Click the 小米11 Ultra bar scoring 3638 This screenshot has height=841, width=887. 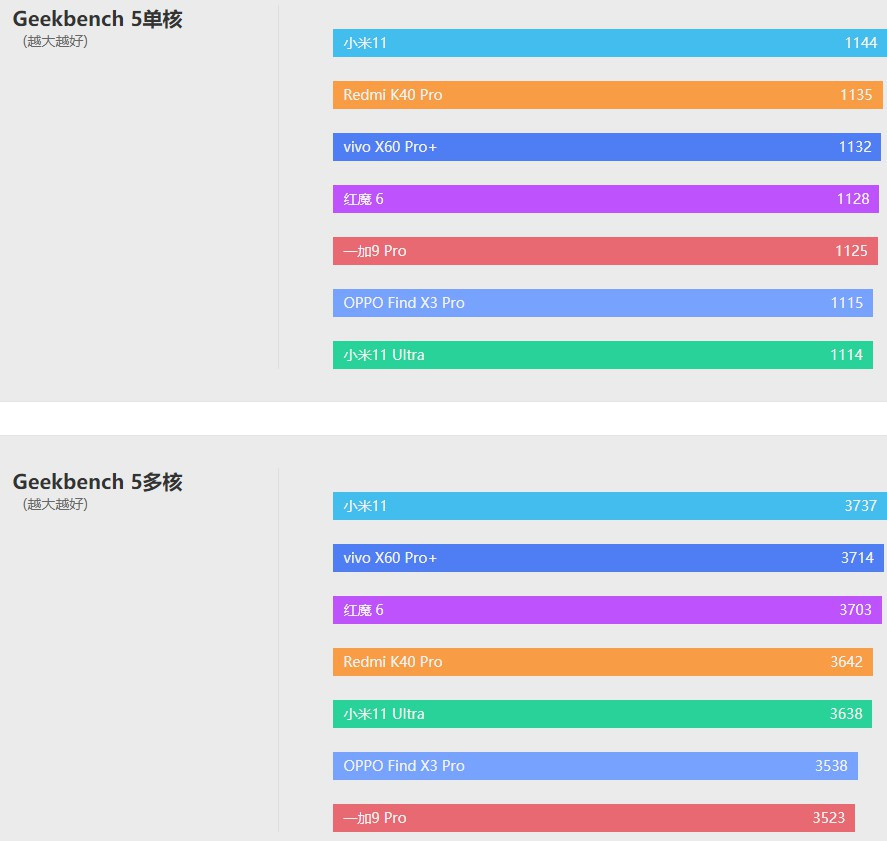click(600, 714)
